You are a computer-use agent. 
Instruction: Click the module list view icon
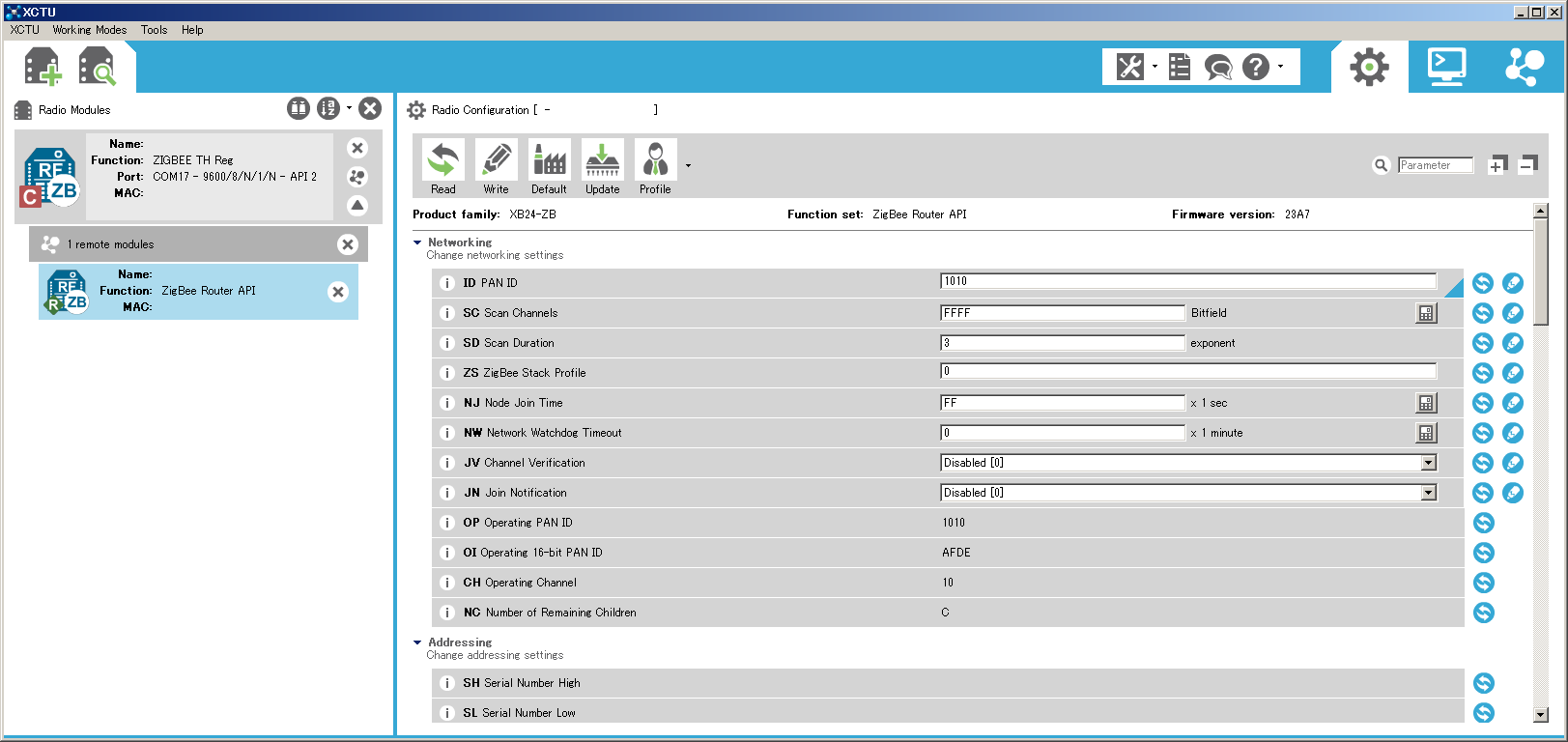point(299,108)
